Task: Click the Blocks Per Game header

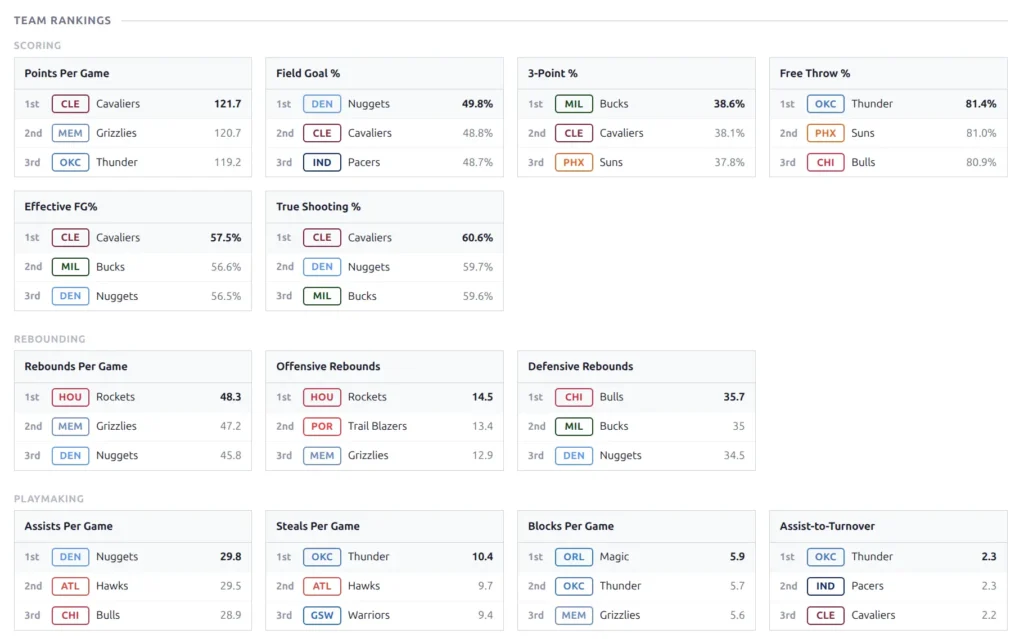Action: [x=636, y=526]
